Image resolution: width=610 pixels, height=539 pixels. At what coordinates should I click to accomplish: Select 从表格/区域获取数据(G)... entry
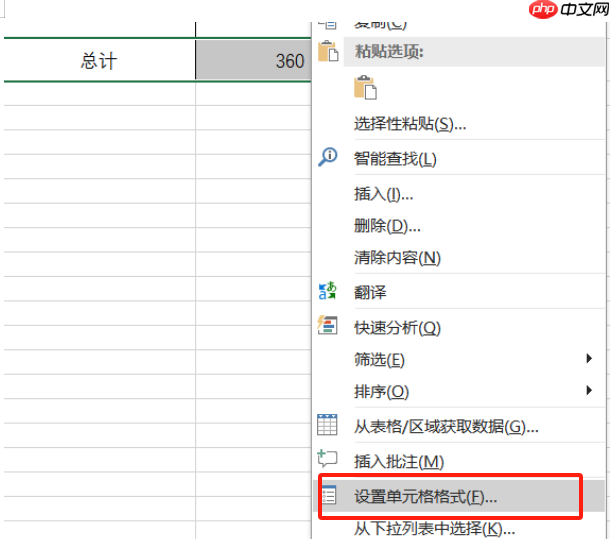[x=446, y=427]
